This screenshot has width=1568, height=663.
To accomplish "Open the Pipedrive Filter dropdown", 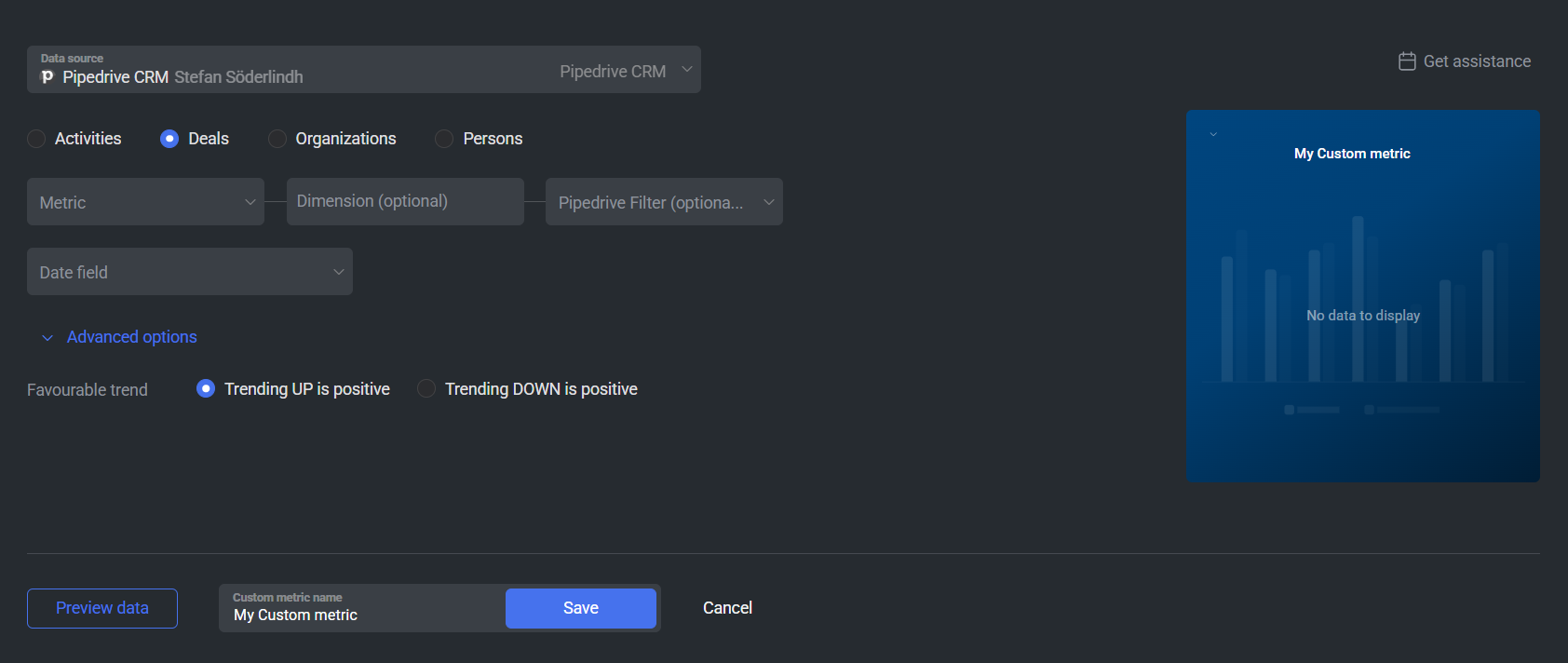I will [664, 202].
